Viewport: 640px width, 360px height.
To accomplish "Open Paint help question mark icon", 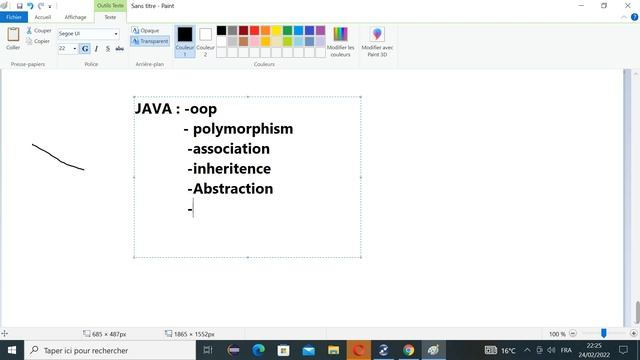I will click(634, 17).
